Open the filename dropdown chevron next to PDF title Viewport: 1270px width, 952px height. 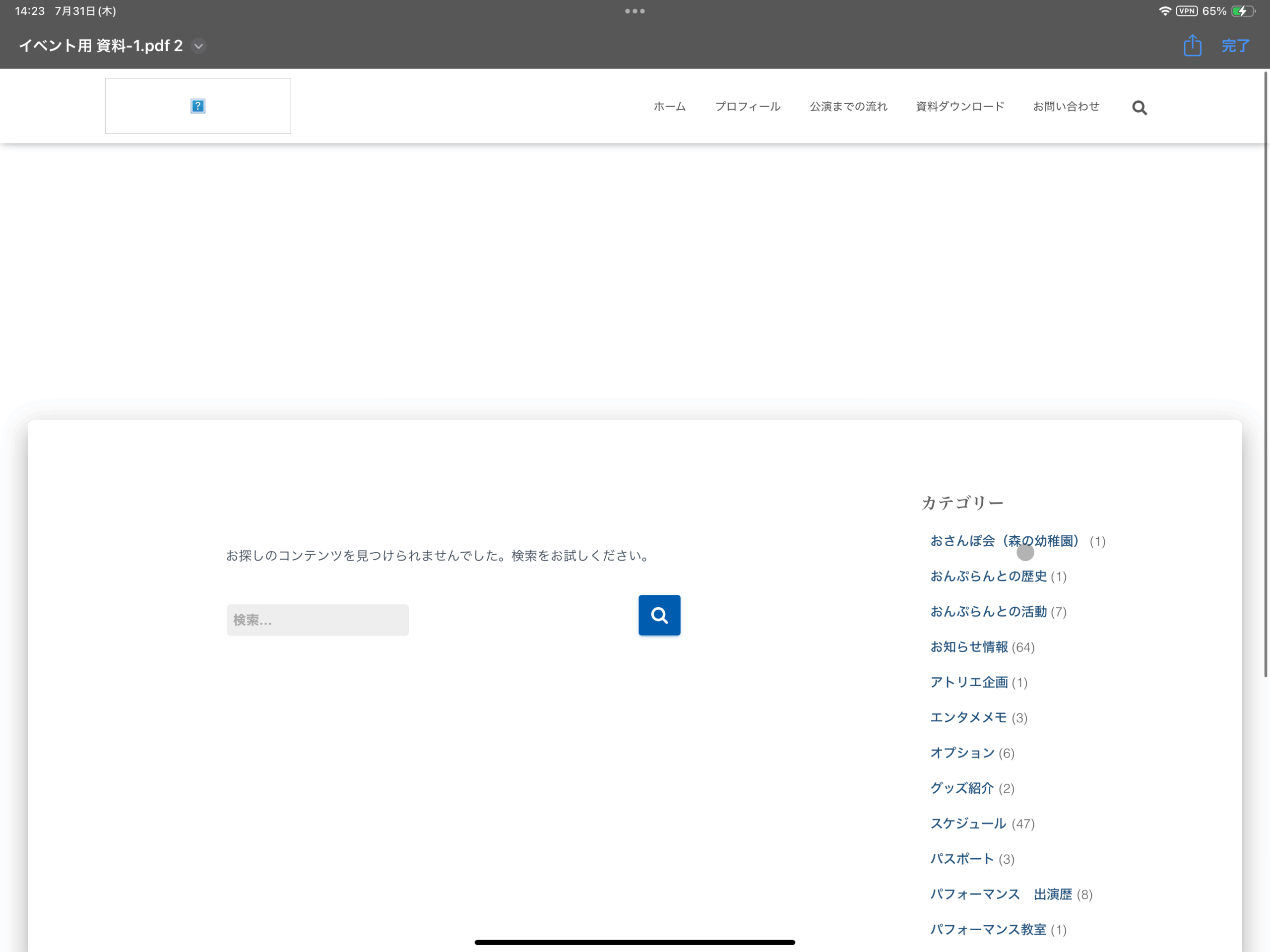point(198,46)
